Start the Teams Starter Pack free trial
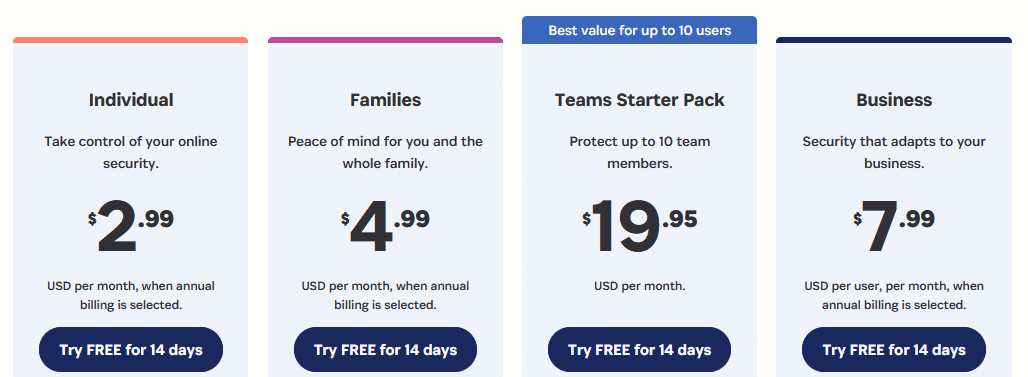Viewport: 1028px width, 377px height. 639,349
